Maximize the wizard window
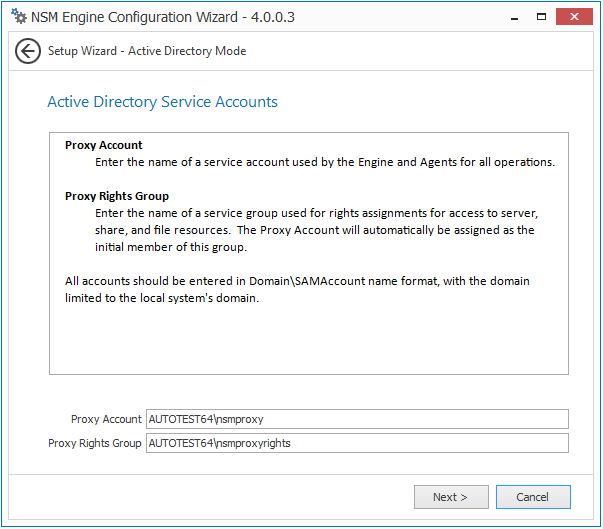 tap(540, 16)
